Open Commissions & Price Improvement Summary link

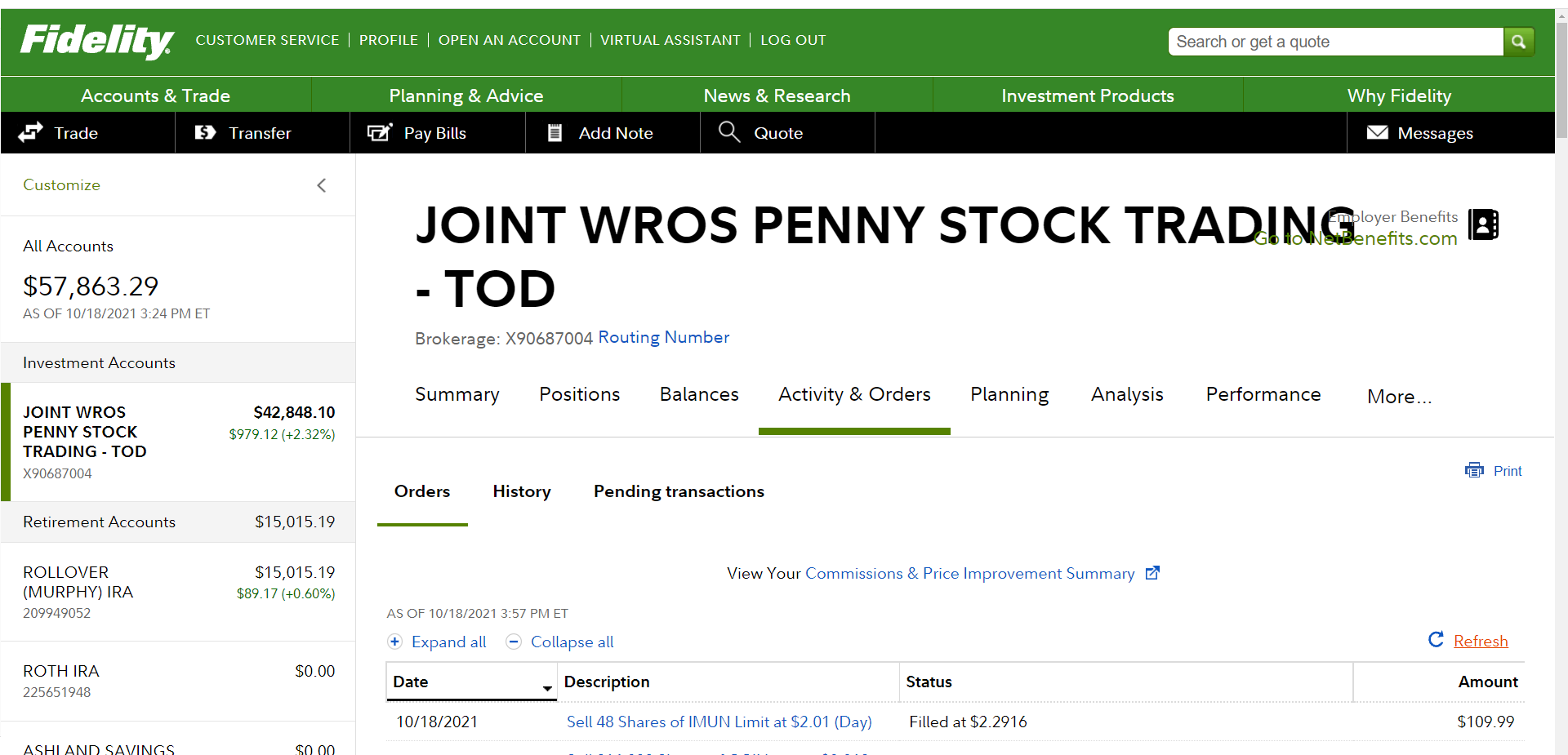click(x=970, y=573)
